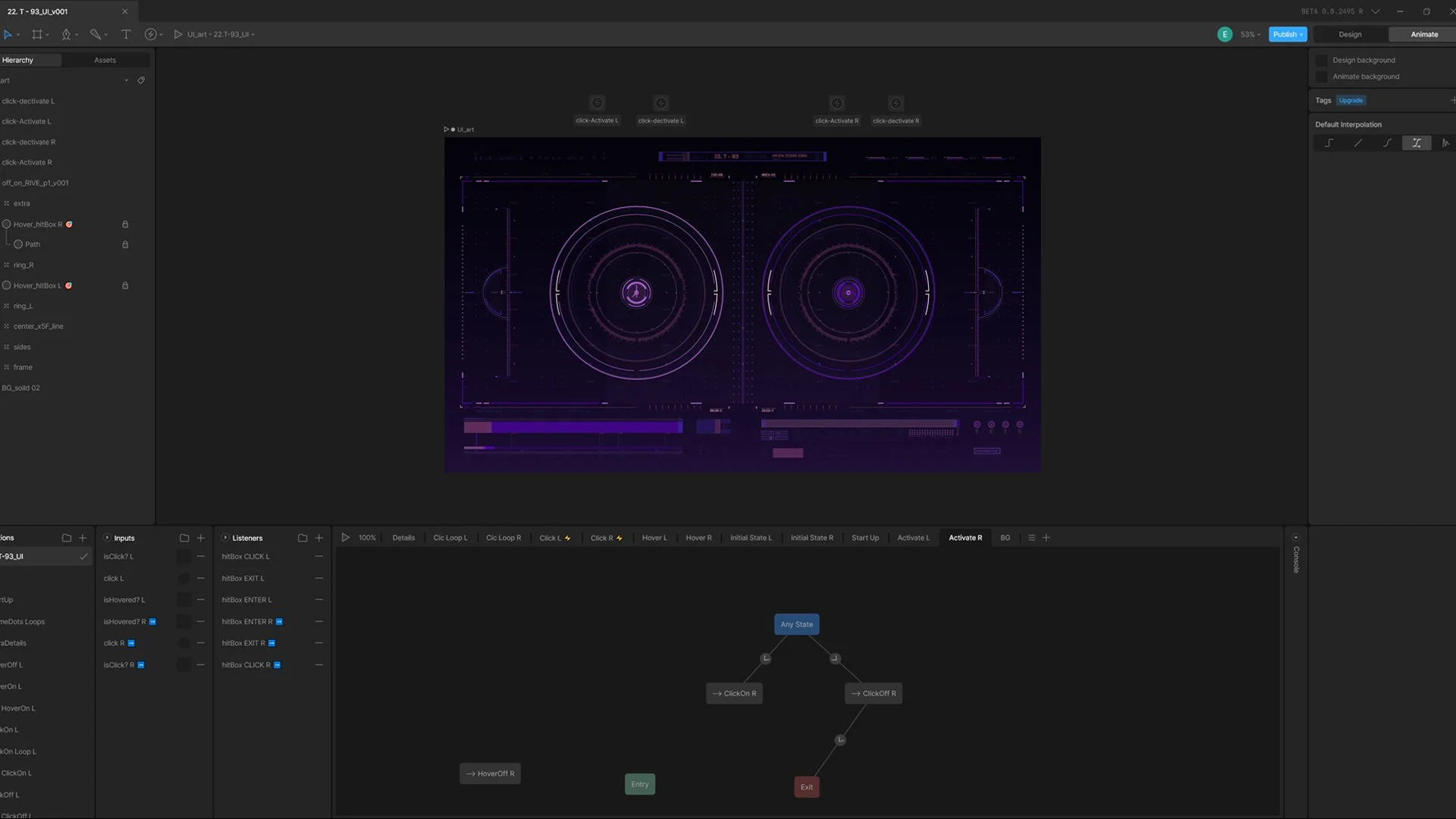Add a new input with plus icon
The height and width of the screenshot is (819, 1456).
201,538
